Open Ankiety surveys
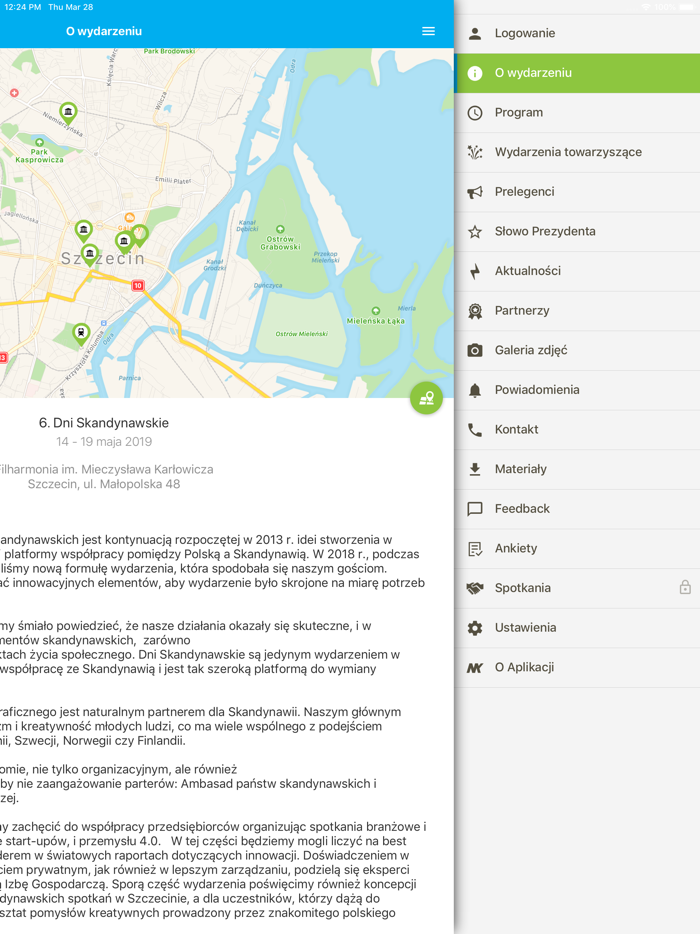Image resolution: width=700 pixels, height=934 pixels. click(577, 549)
